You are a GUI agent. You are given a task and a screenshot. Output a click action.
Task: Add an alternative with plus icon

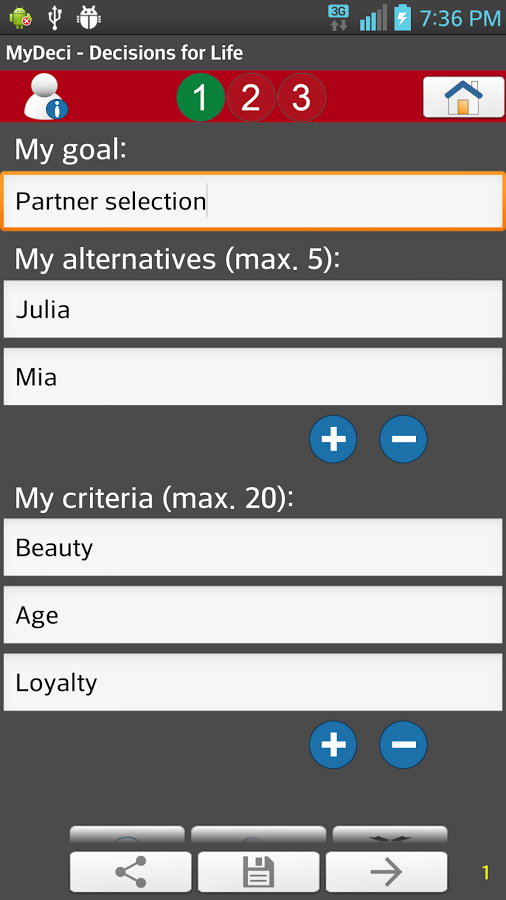333,439
